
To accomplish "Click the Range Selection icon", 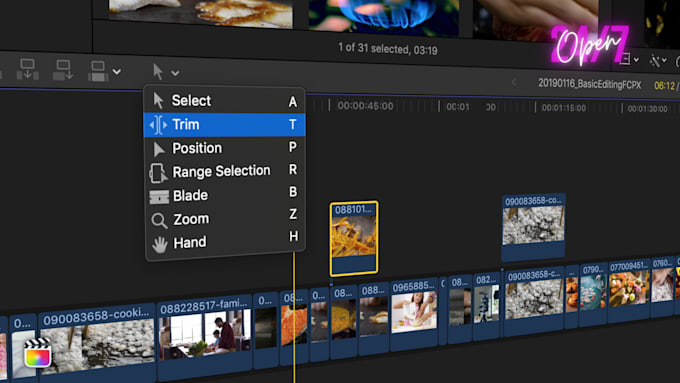I will pos(158,173).
